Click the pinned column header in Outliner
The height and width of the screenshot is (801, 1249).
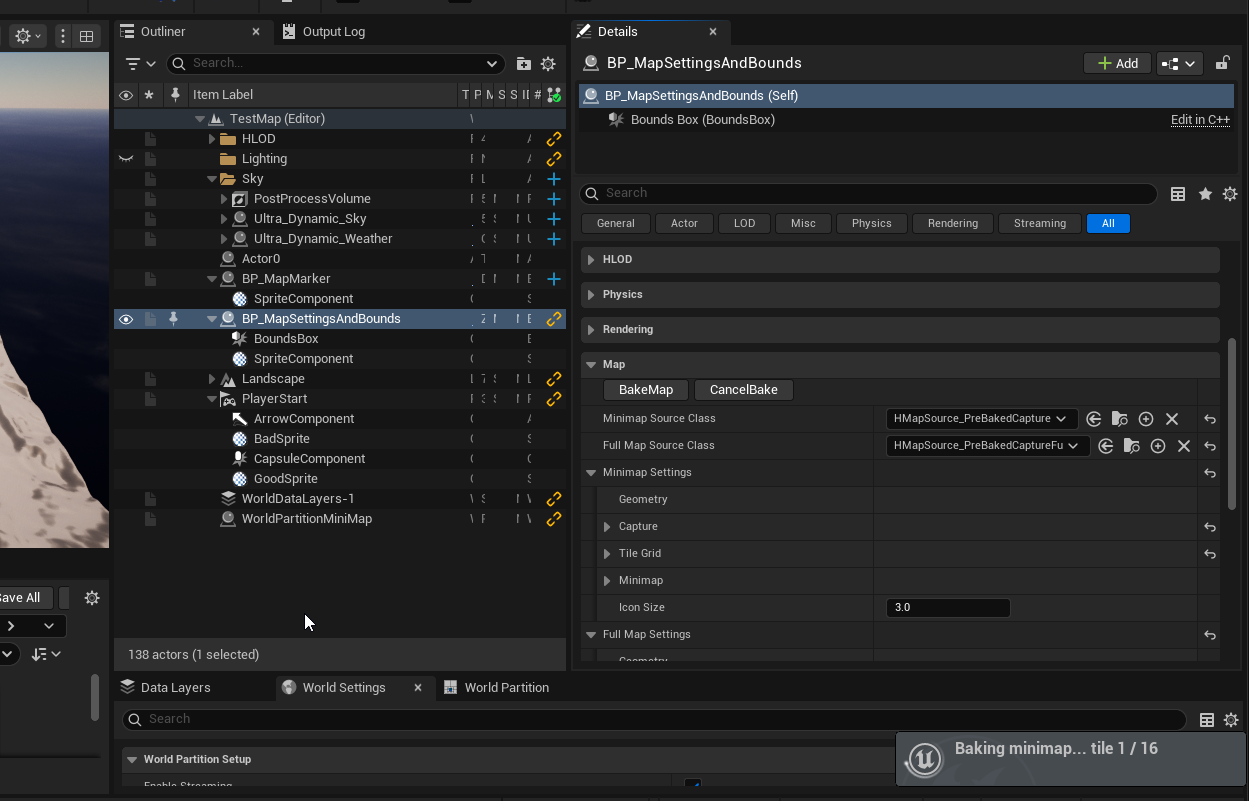click(x=174, y=94)
